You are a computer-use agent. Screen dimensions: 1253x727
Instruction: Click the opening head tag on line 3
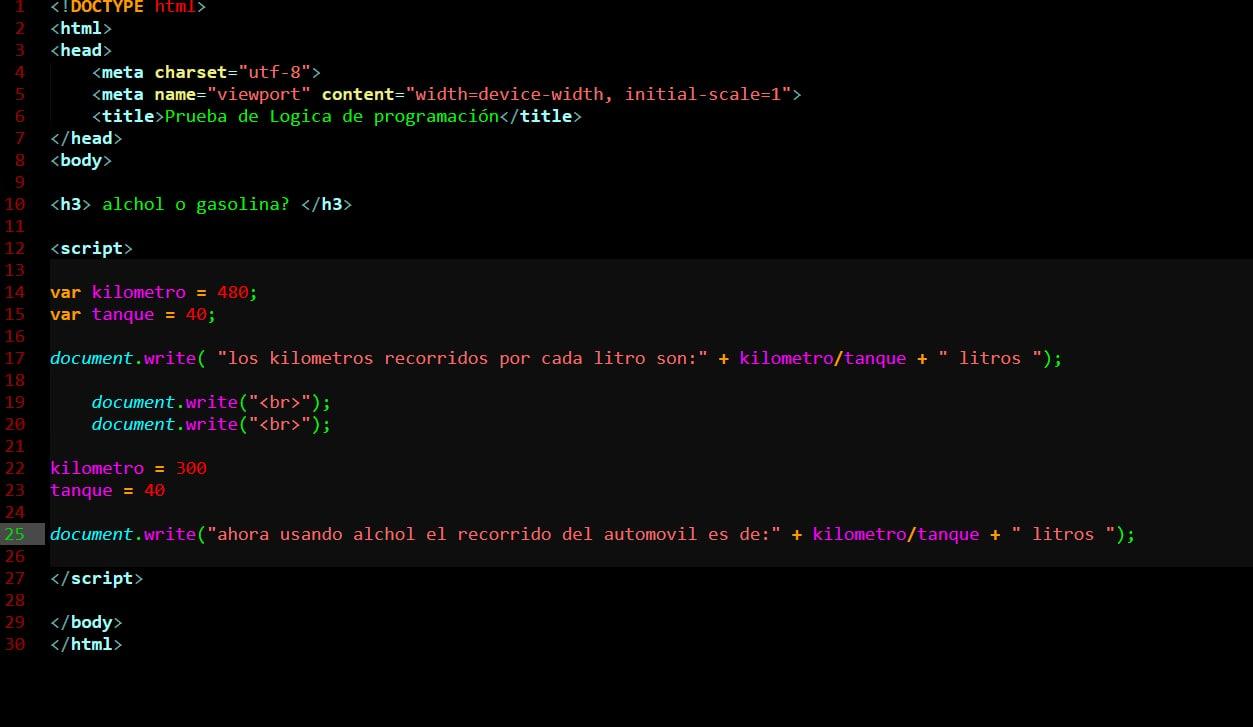[x=81, y=50]
